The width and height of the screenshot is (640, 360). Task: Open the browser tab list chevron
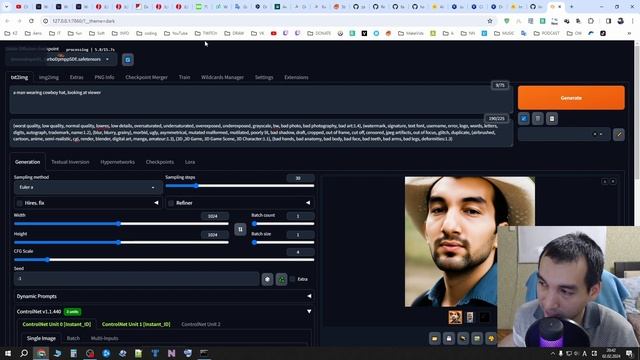[x=6, y=7]
